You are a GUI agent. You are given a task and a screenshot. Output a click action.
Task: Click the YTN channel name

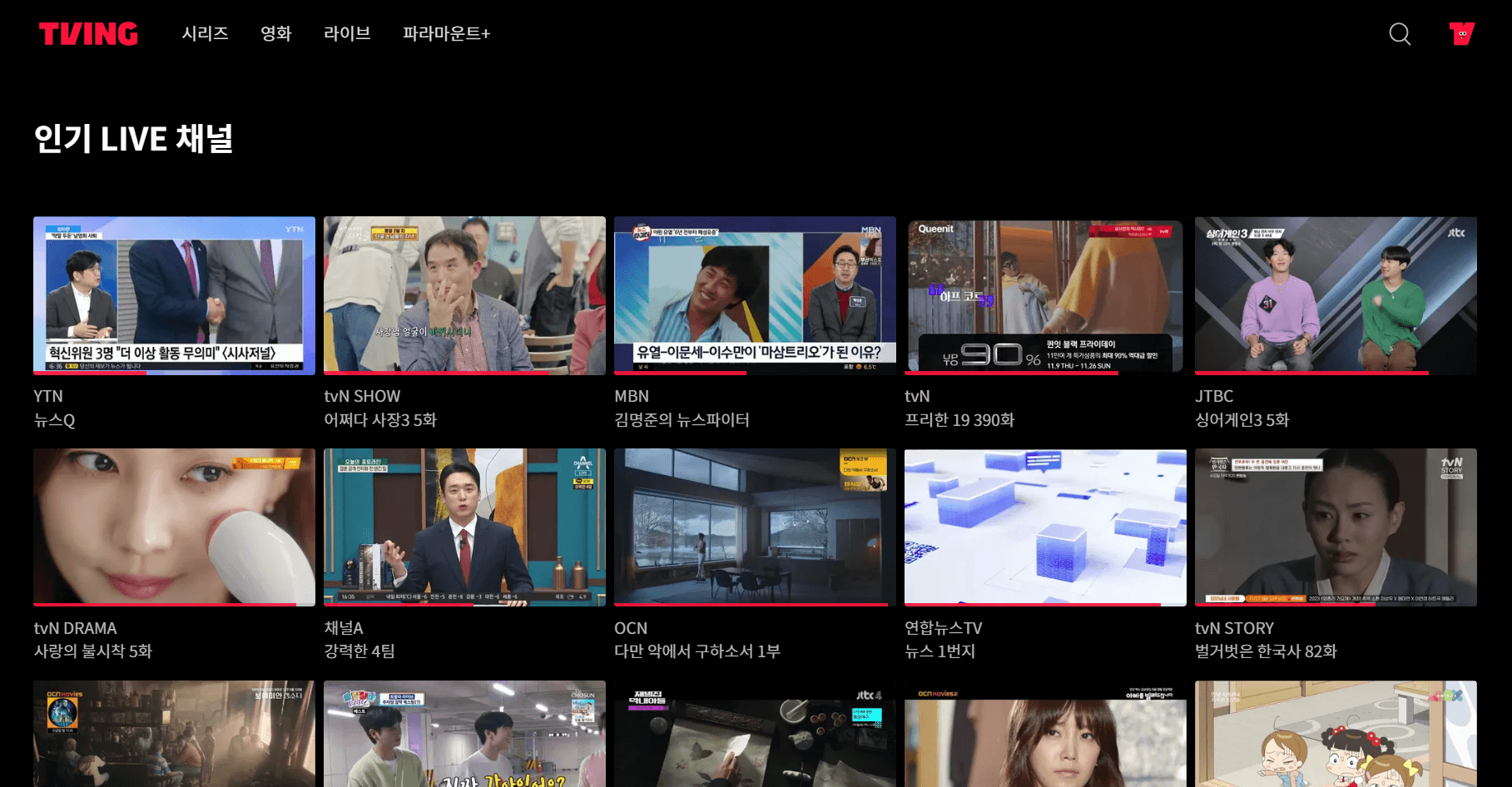pos(48,396)
